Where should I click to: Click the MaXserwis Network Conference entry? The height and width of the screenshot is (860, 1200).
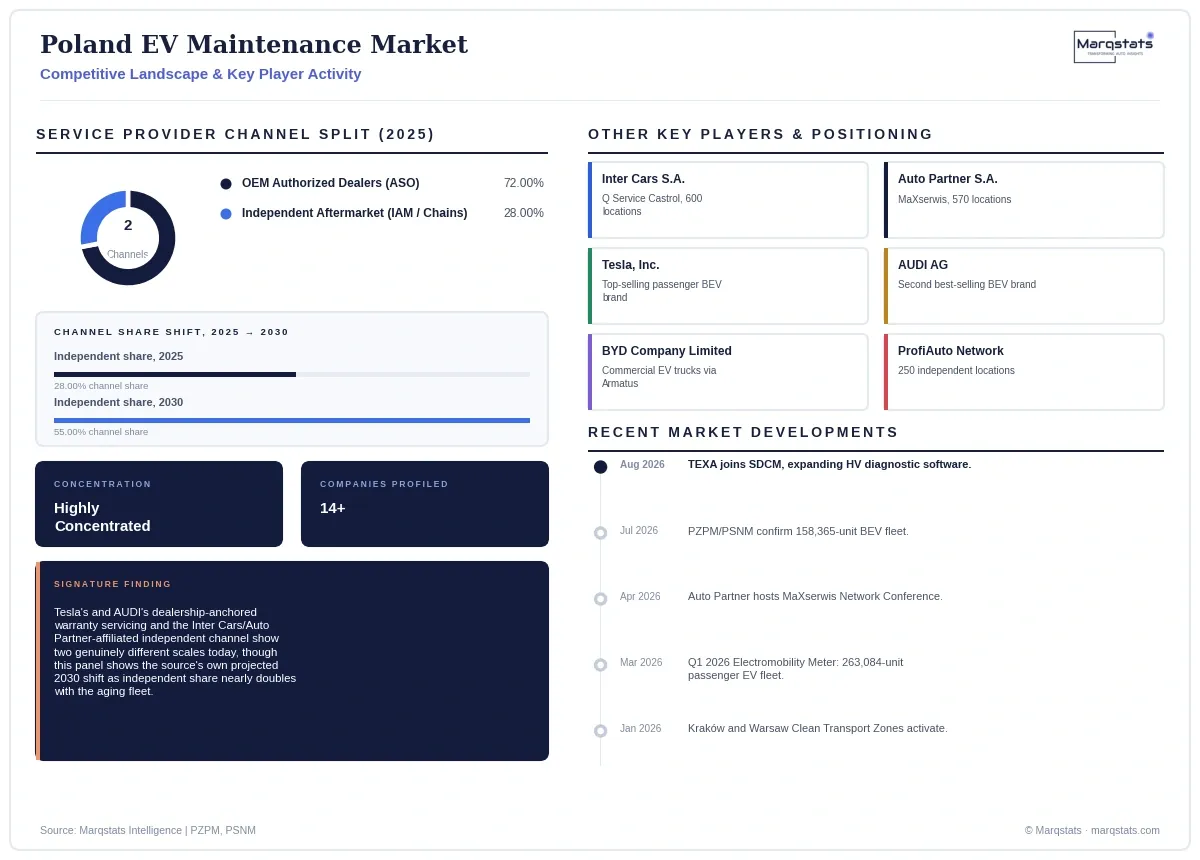(x=815, y=596)
